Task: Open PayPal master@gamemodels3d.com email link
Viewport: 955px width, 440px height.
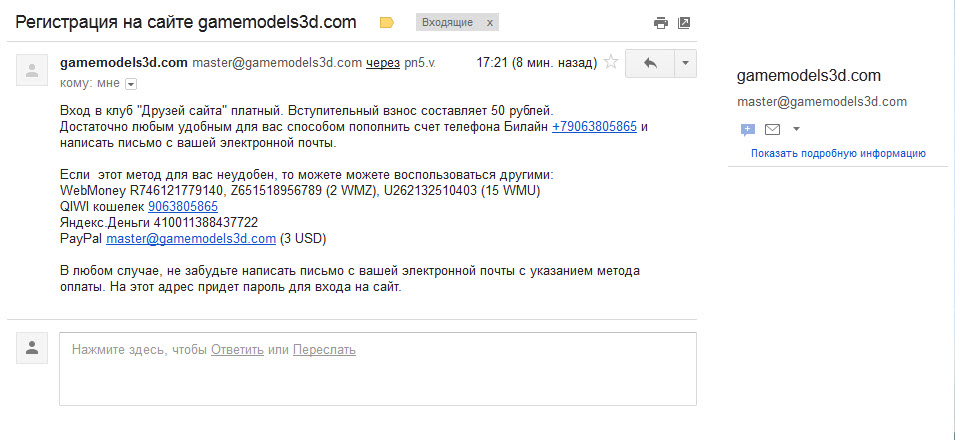Action: coord(191,239)
